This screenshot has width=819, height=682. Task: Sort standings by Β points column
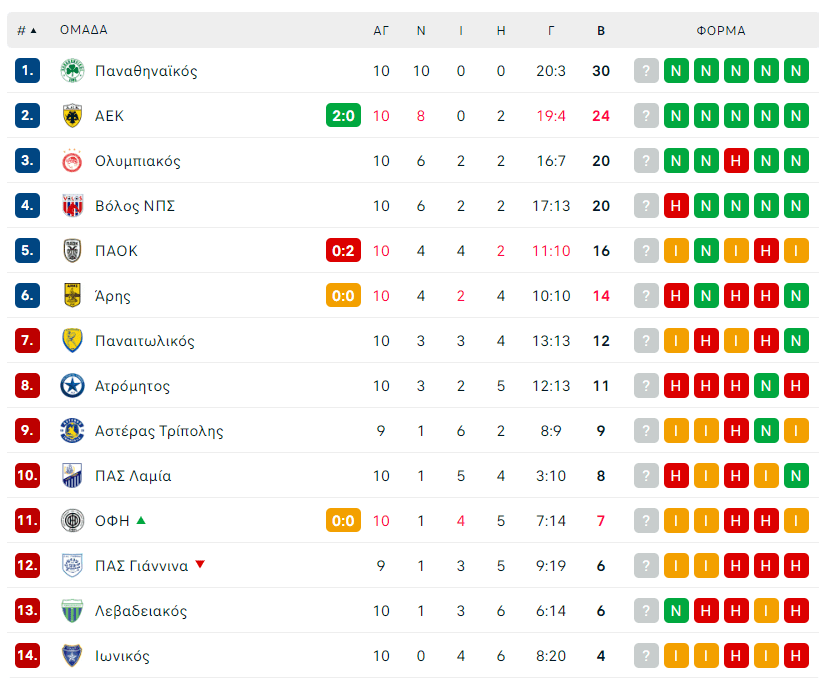(x=601, y=30)
